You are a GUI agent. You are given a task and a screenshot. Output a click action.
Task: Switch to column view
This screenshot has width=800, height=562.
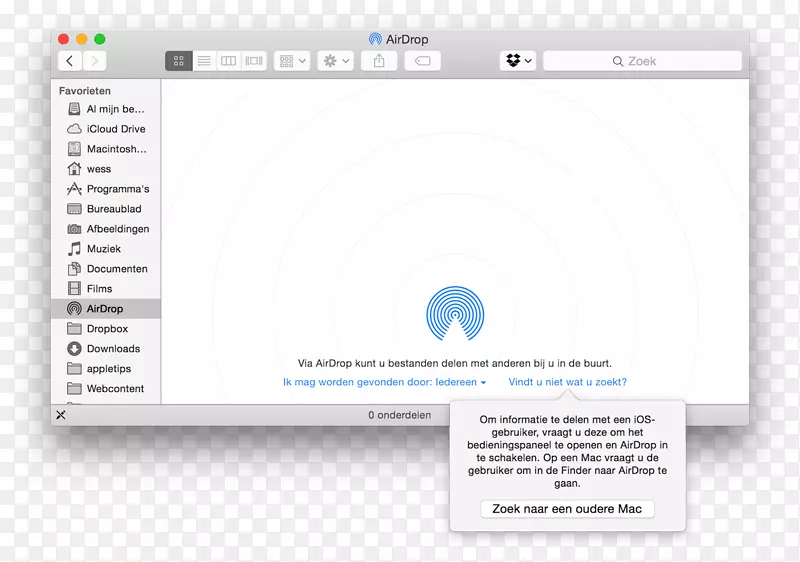(x=229, y=61)
